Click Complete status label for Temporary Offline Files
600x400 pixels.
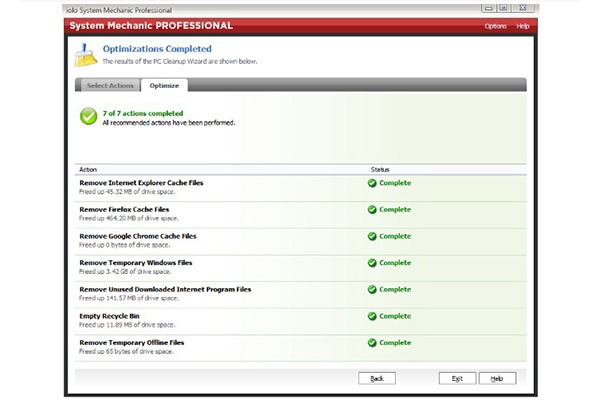point(395,343)
